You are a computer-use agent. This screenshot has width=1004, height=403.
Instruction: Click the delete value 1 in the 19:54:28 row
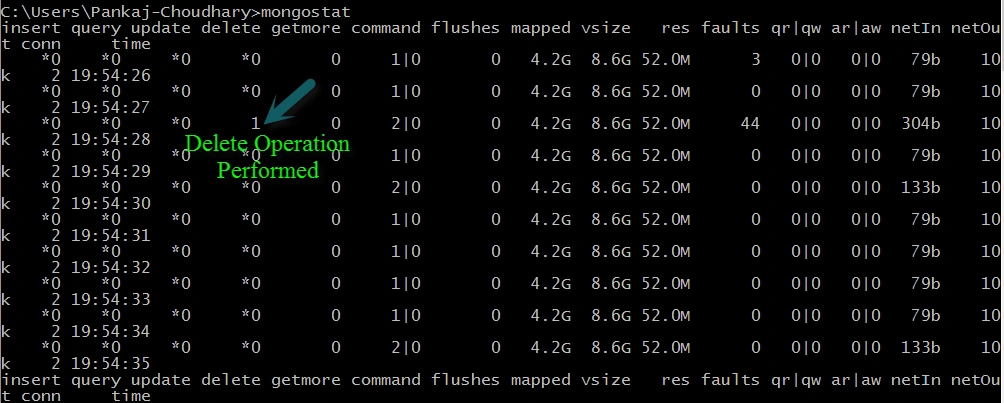[x=255, y=123]
